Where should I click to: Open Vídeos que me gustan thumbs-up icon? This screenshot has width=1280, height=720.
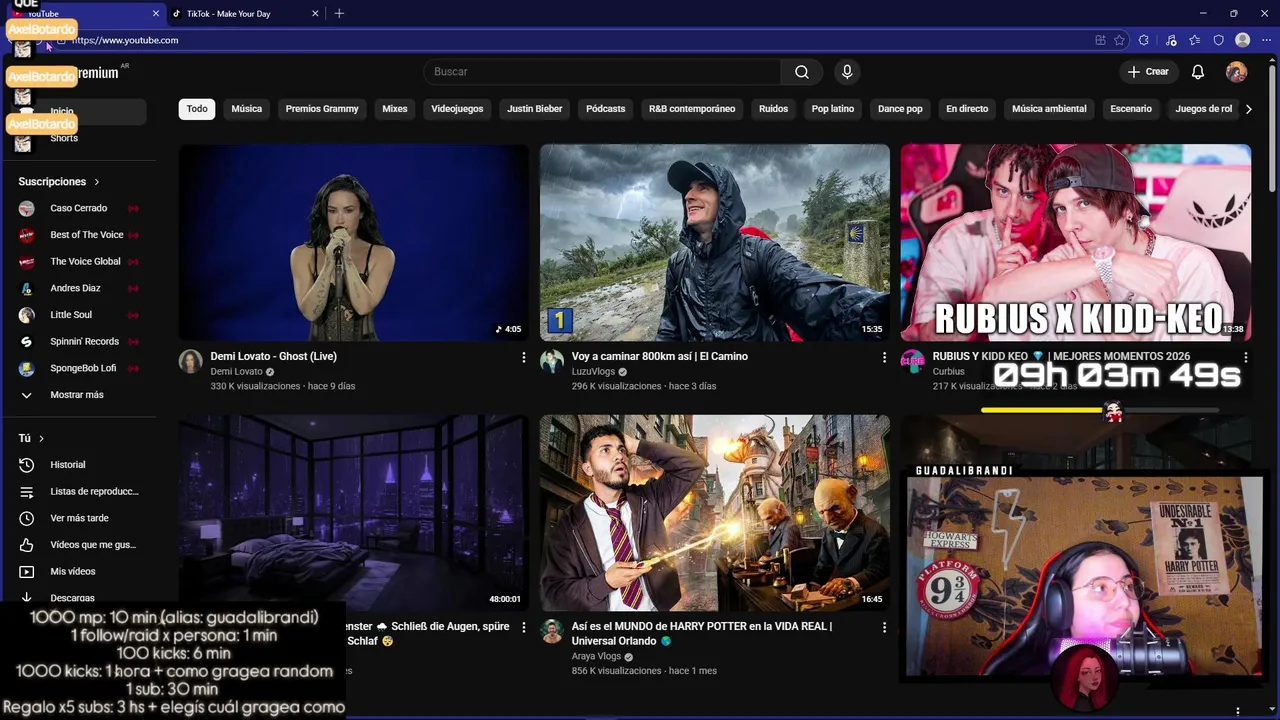tap(27, 545)
